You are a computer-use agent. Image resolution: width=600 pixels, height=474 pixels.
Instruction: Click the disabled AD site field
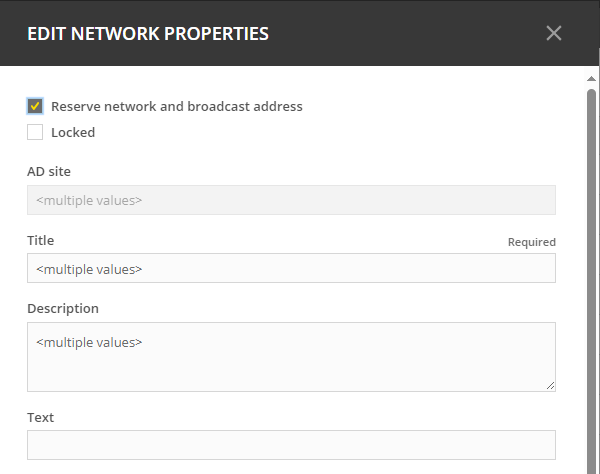coord(290,200)
